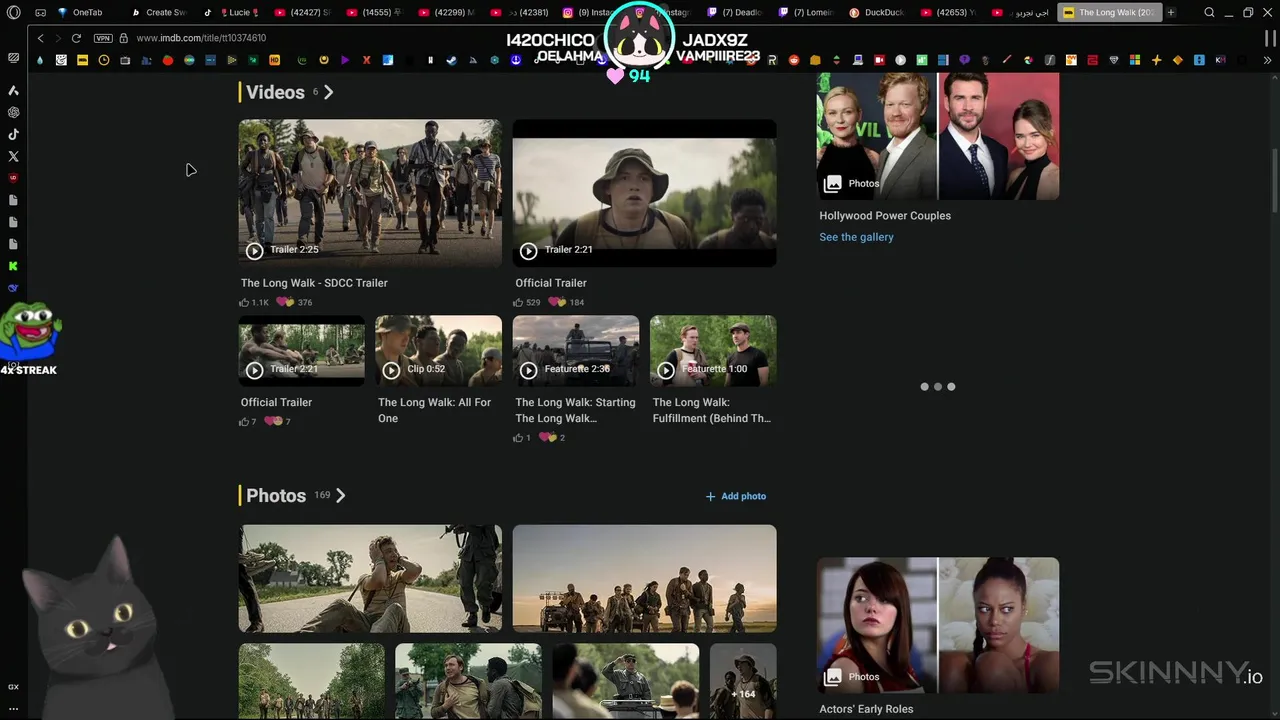The width and height of the screenshot is (1280, 720).
Task: Open the Aria AI sidebar icon
Action: pos(13,90)
